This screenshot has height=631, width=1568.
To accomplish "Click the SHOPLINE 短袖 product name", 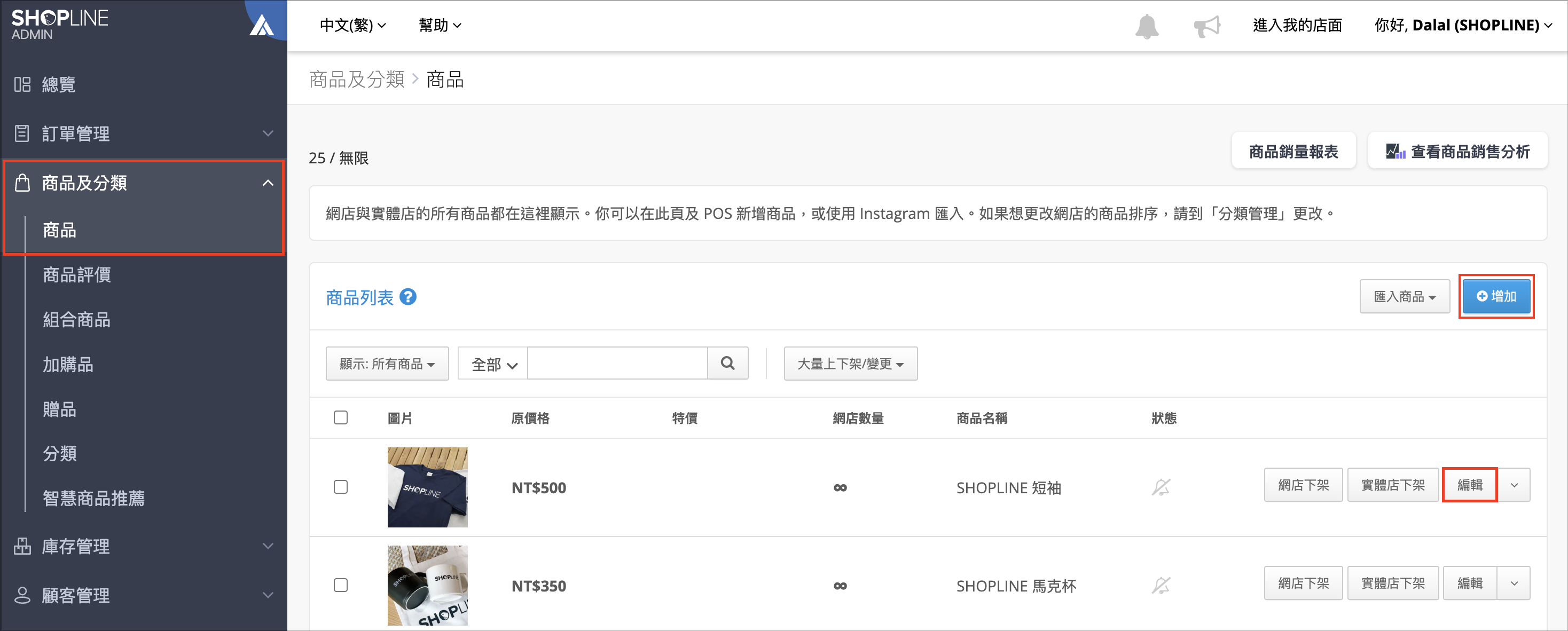I will (x=1009, y=487).
